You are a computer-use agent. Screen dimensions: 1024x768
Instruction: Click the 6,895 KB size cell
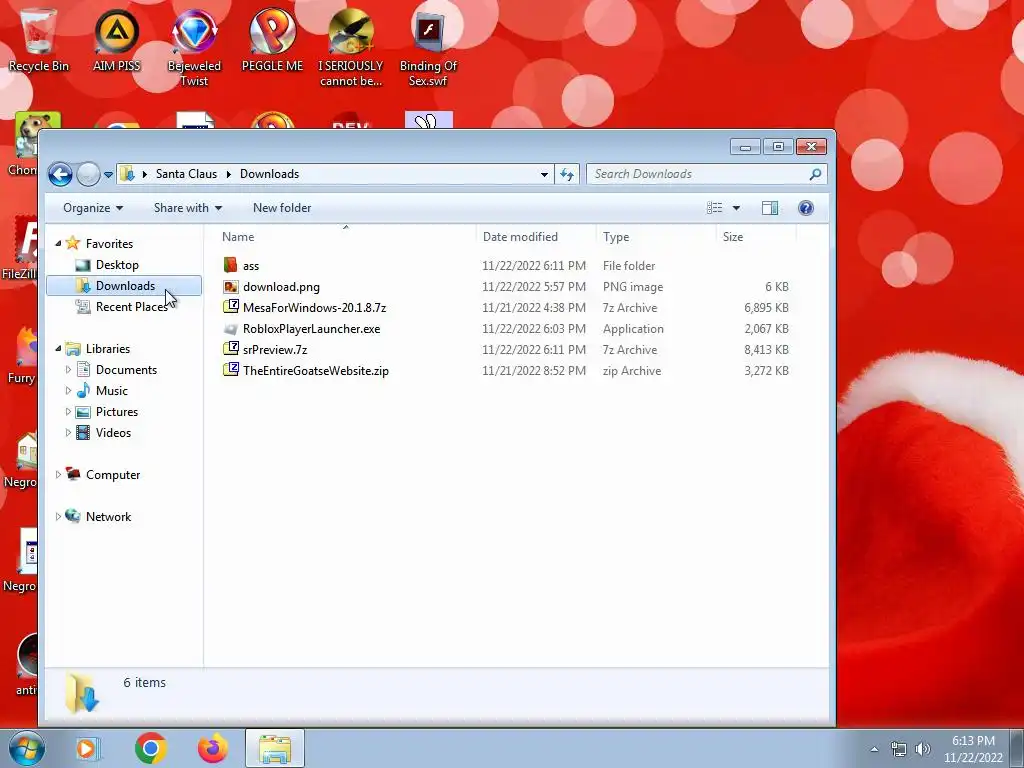pyautogui.click(x=766, y=308)
